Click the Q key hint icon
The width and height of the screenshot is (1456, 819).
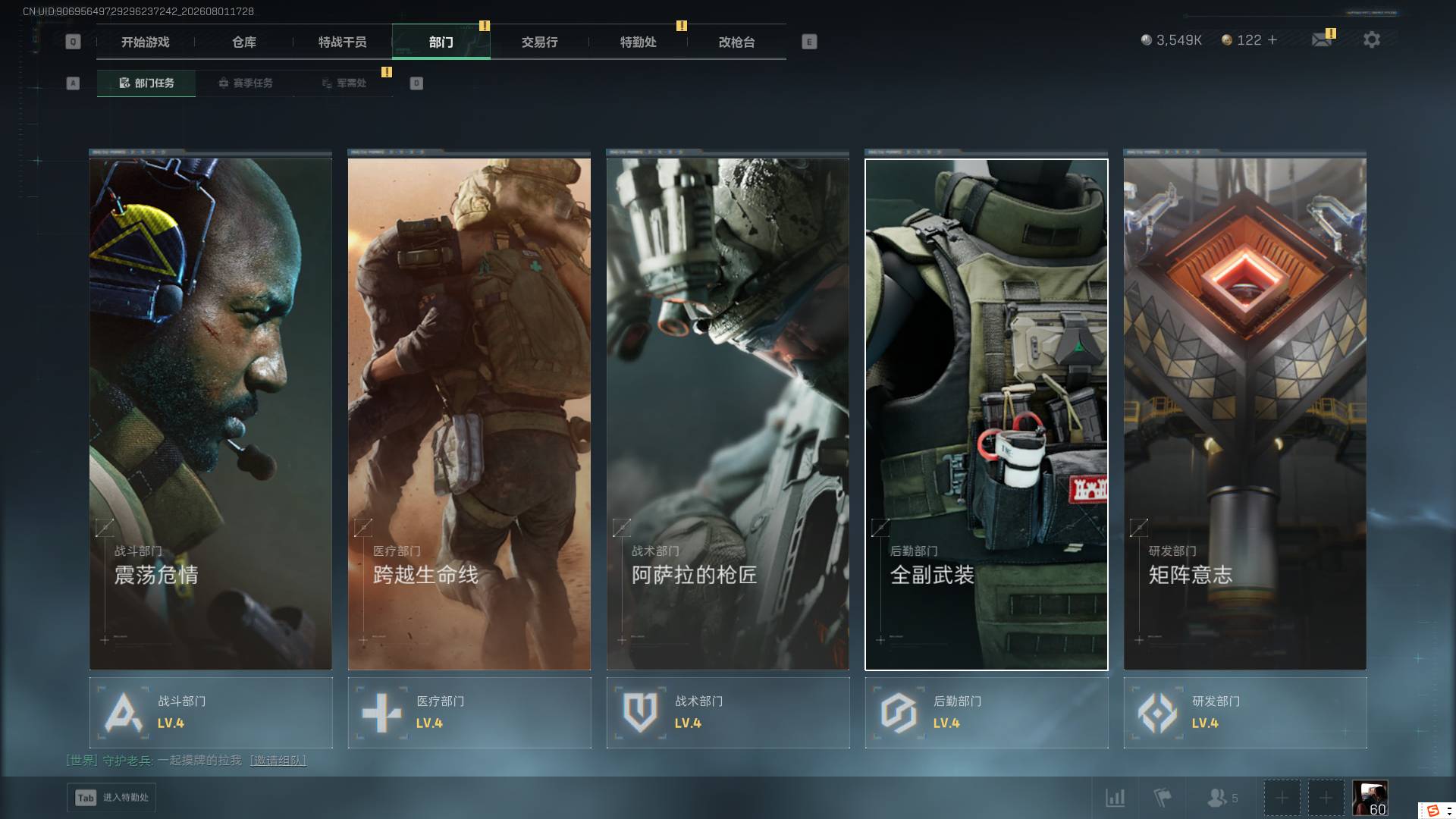[x=73, y=42]
